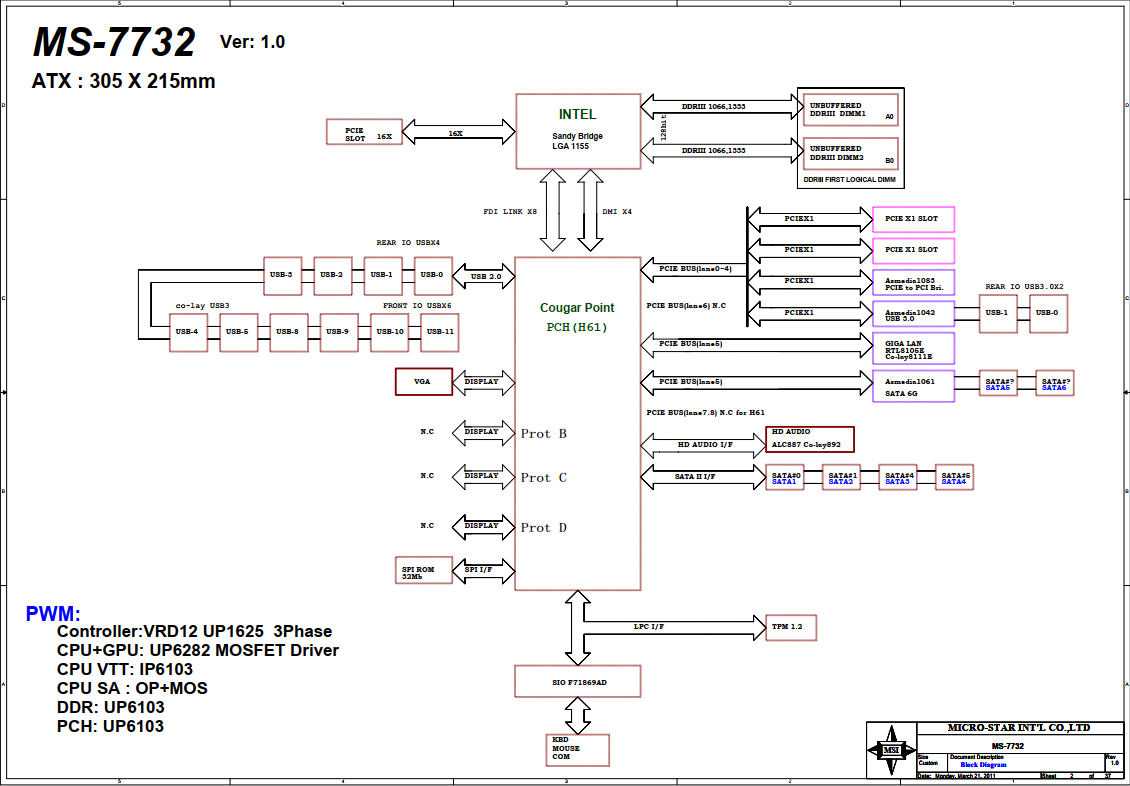The image size is (1130, 786).
Task: Click the GIGA LAN RTL8105E block
Action: [x=914, y=348]
